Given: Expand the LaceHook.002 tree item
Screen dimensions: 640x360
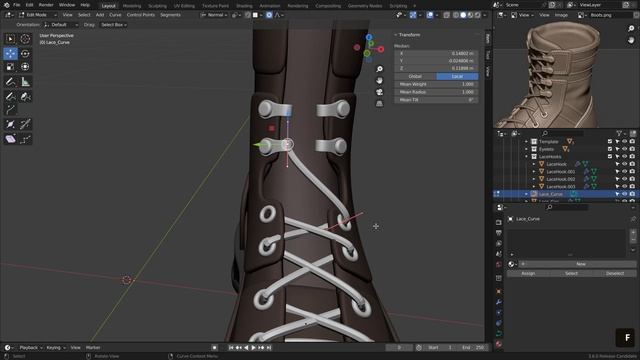Looking at the screenshot, I should point(534,179).
